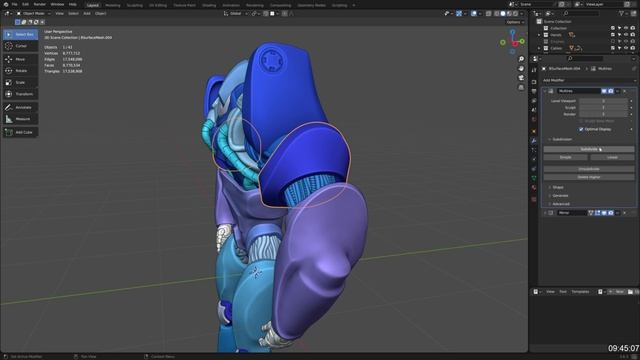Expand the Cables collection tree arrow
Viewport: 640px width, 360px height.
point(539,48)
